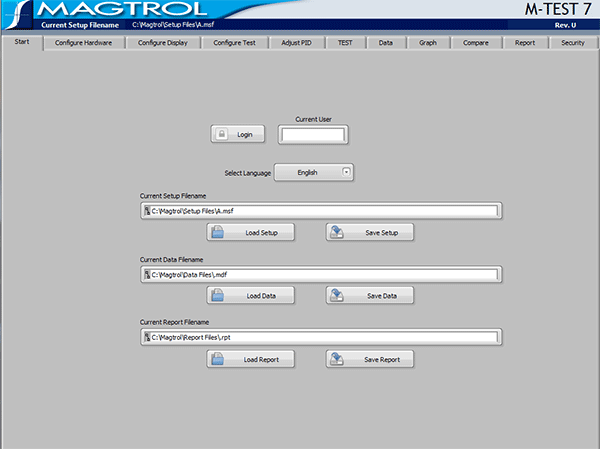Click the data file path ending in .mdf
The height and width of the screenshot is (449, 600).
(189, 274)
